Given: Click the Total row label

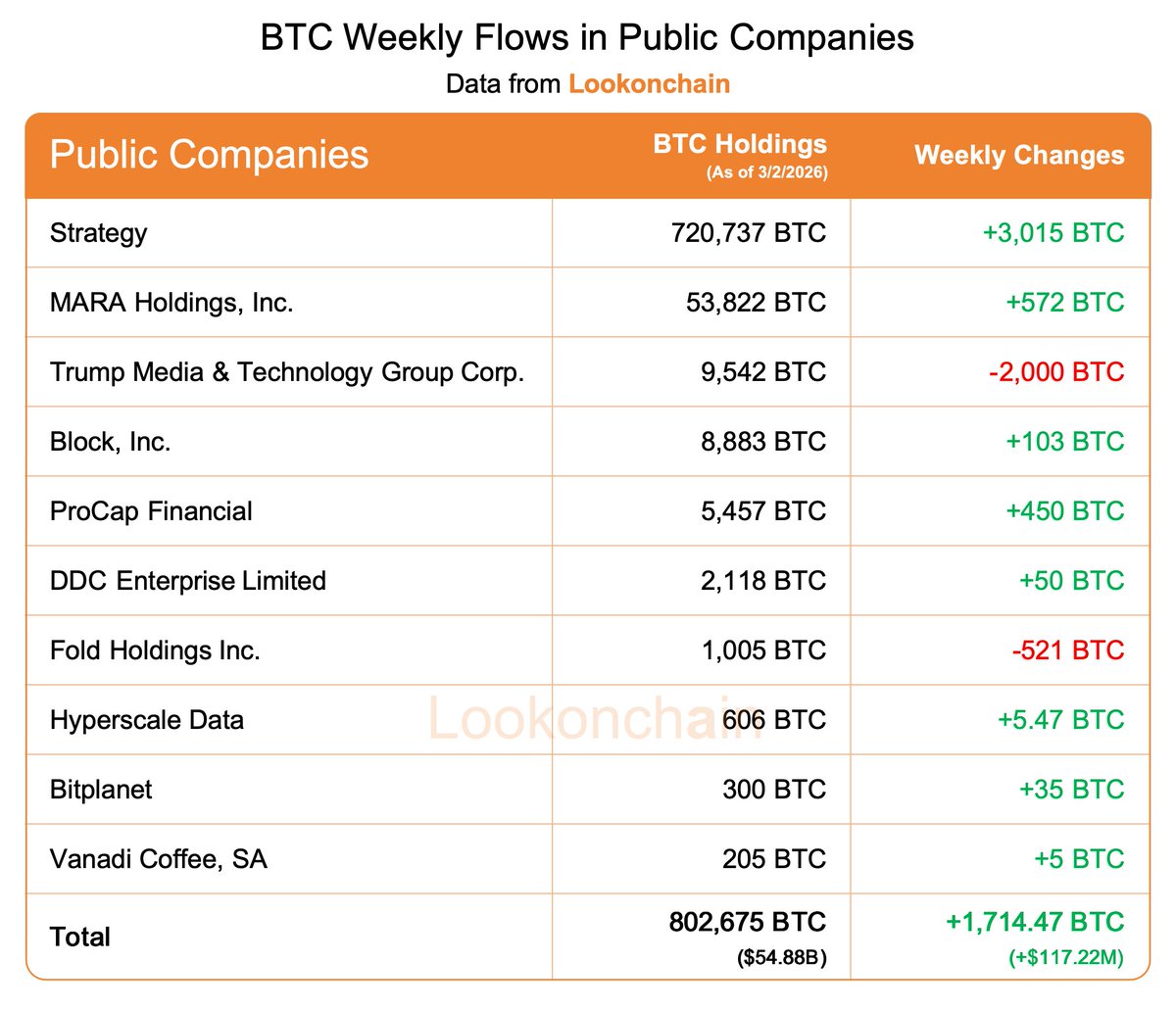Looking at the screenshot, I should click(x=80, y=938).
